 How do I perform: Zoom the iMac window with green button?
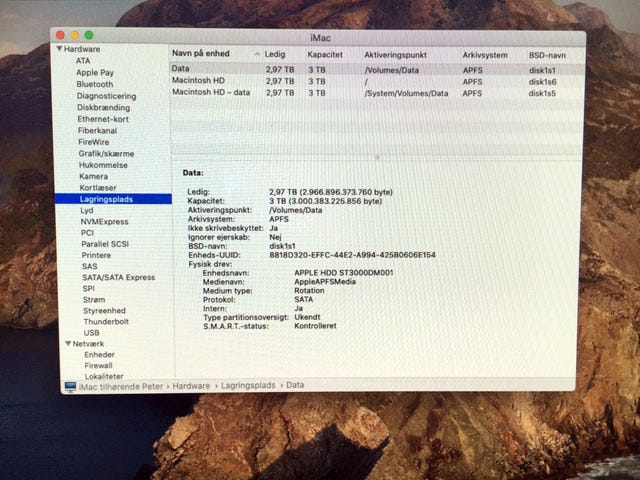(x=89, y=36)
